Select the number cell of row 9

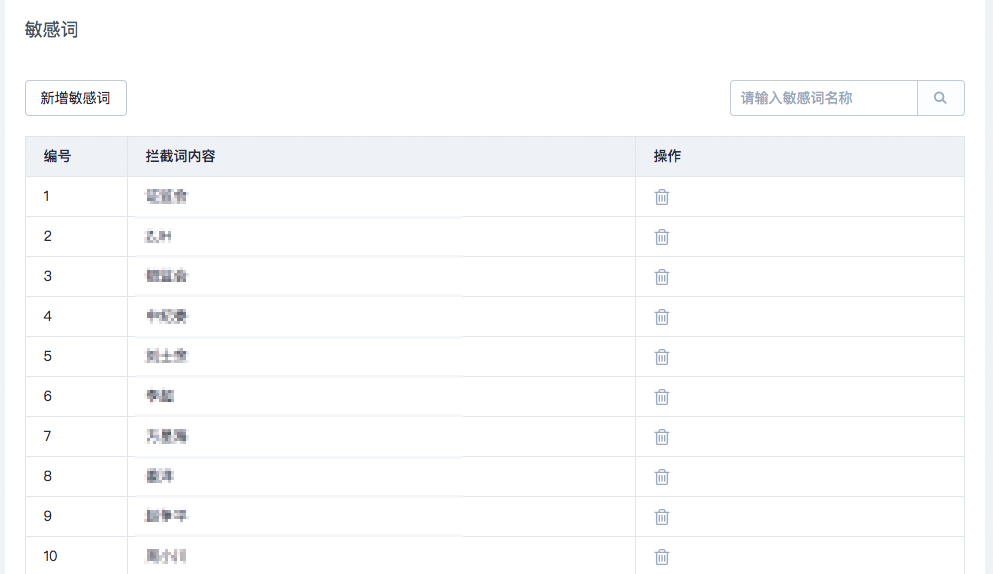point(47,516)
